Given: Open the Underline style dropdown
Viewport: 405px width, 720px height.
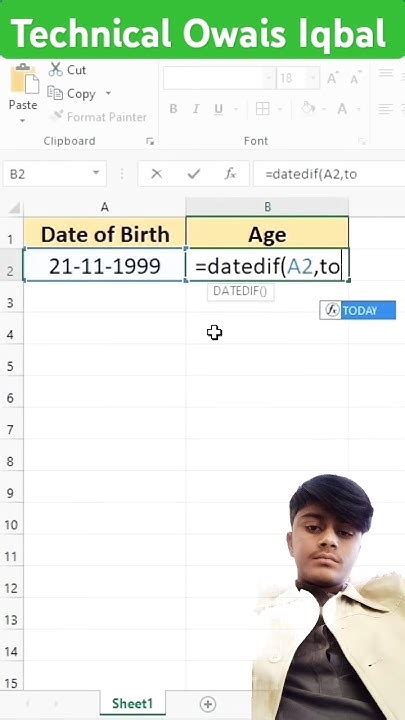Looking at the screenshot, I should [236, 109].
